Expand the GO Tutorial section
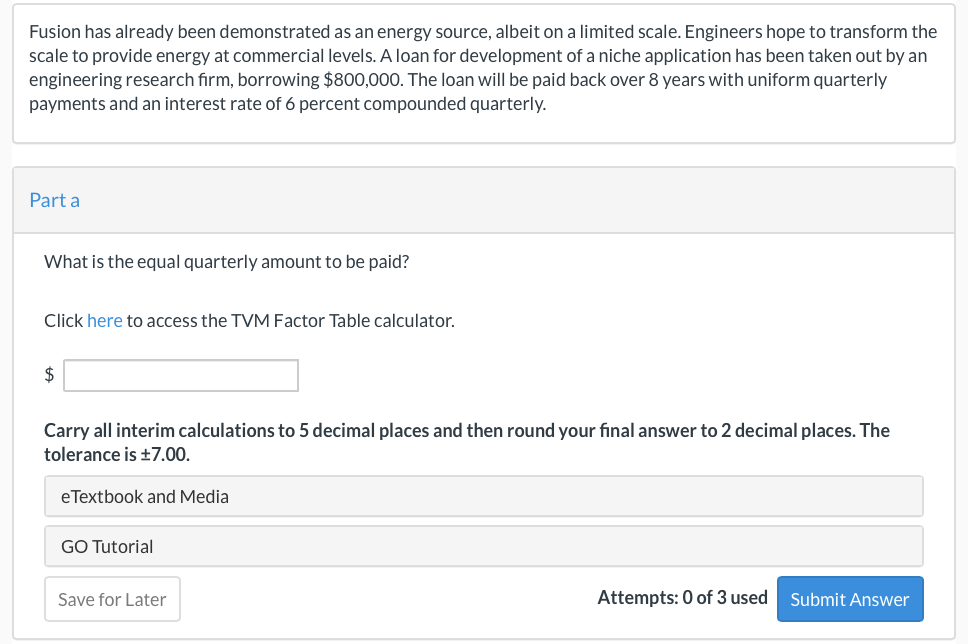Viewport: 968px width, 644px height. click(483, 546)
